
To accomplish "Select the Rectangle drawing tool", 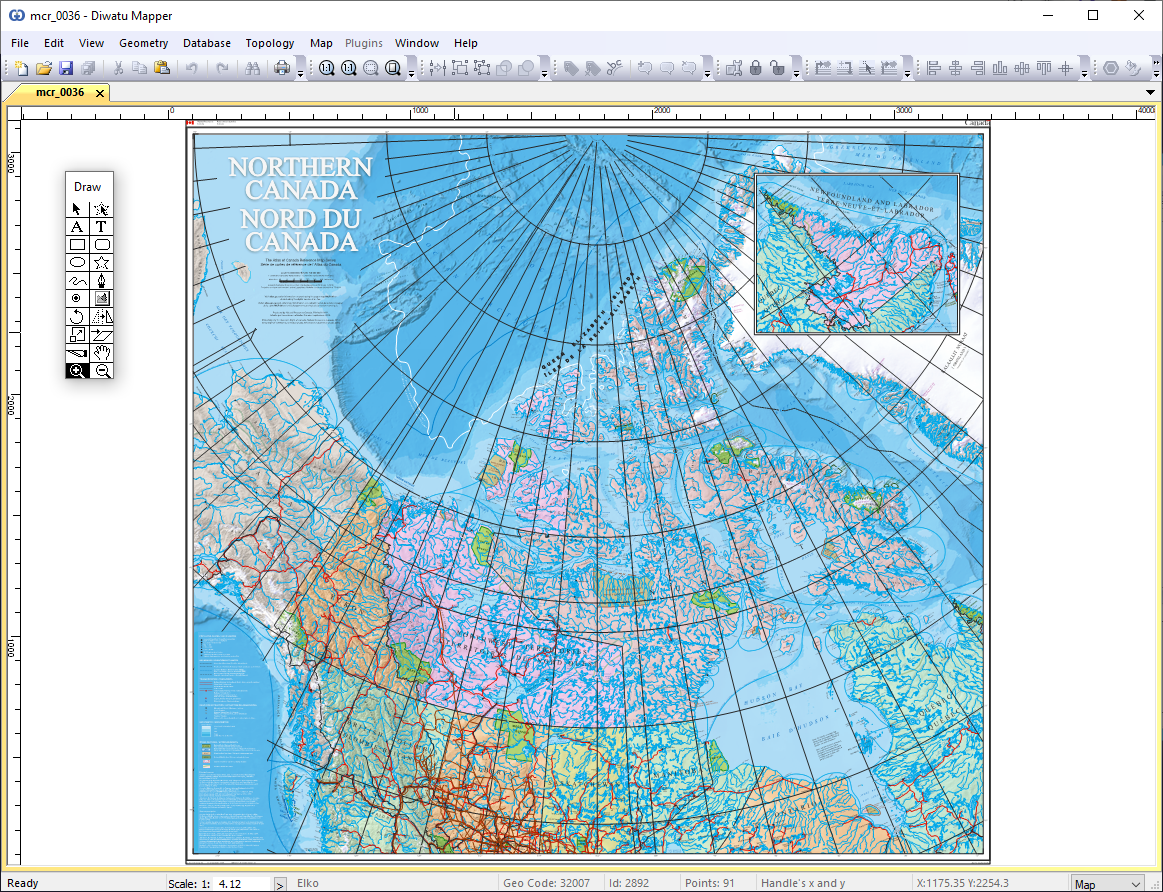I will click(77, 244).
